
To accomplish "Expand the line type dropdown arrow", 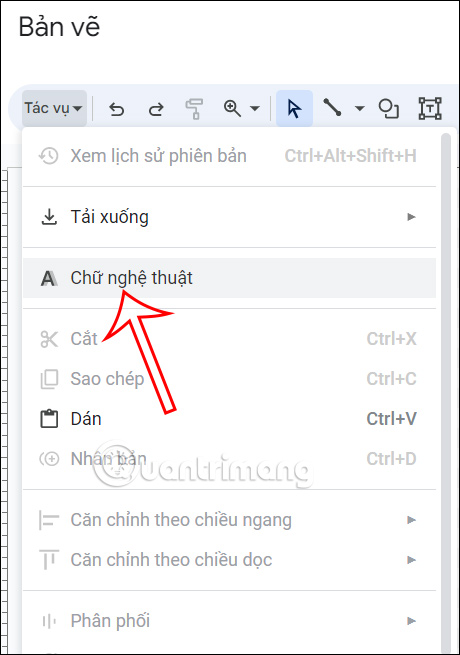I will pyautogui.click(x=359, y=109).
